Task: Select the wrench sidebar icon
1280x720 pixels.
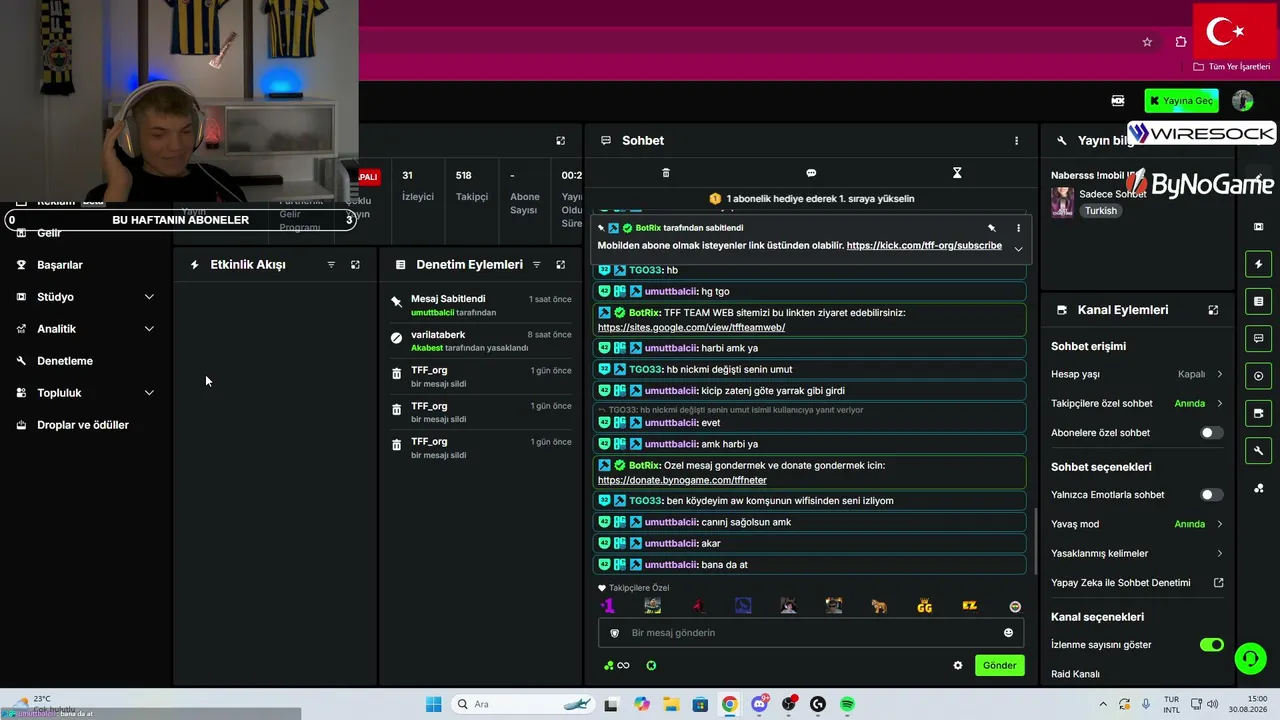Action: tap(1258, 450)
